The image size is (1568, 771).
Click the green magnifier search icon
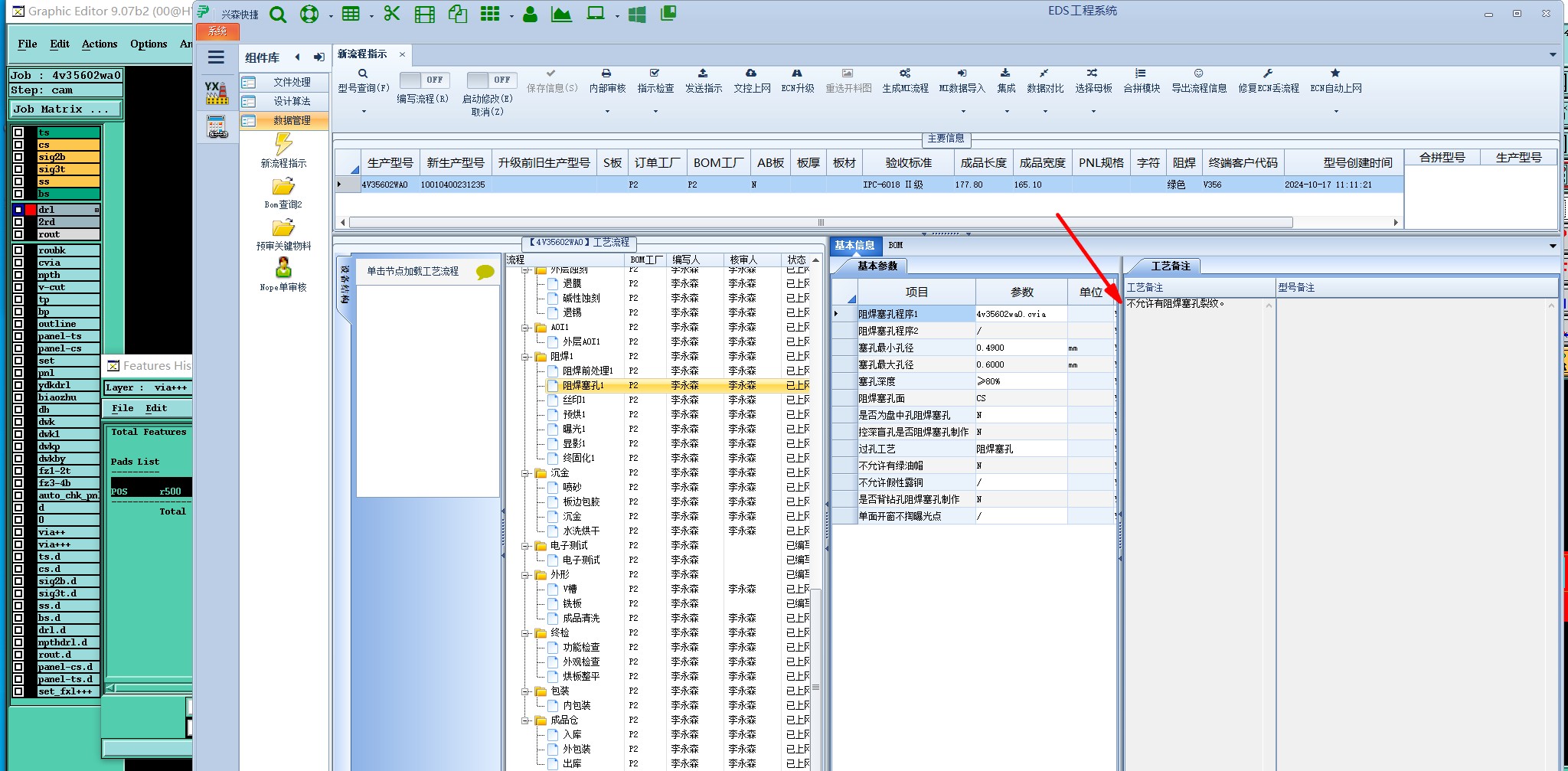(x=278, y=15)
